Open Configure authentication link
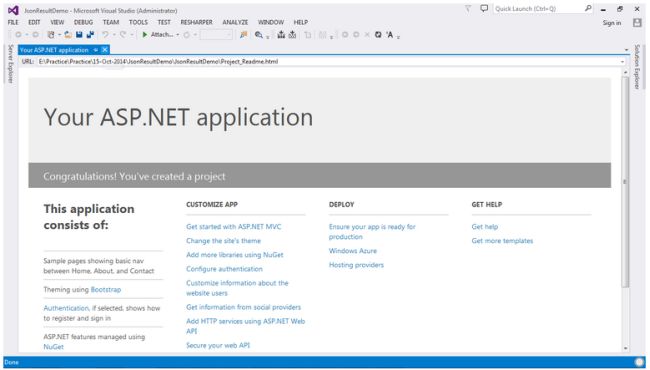The height and width of the screenshot is (370, 650). coord(224,269)
